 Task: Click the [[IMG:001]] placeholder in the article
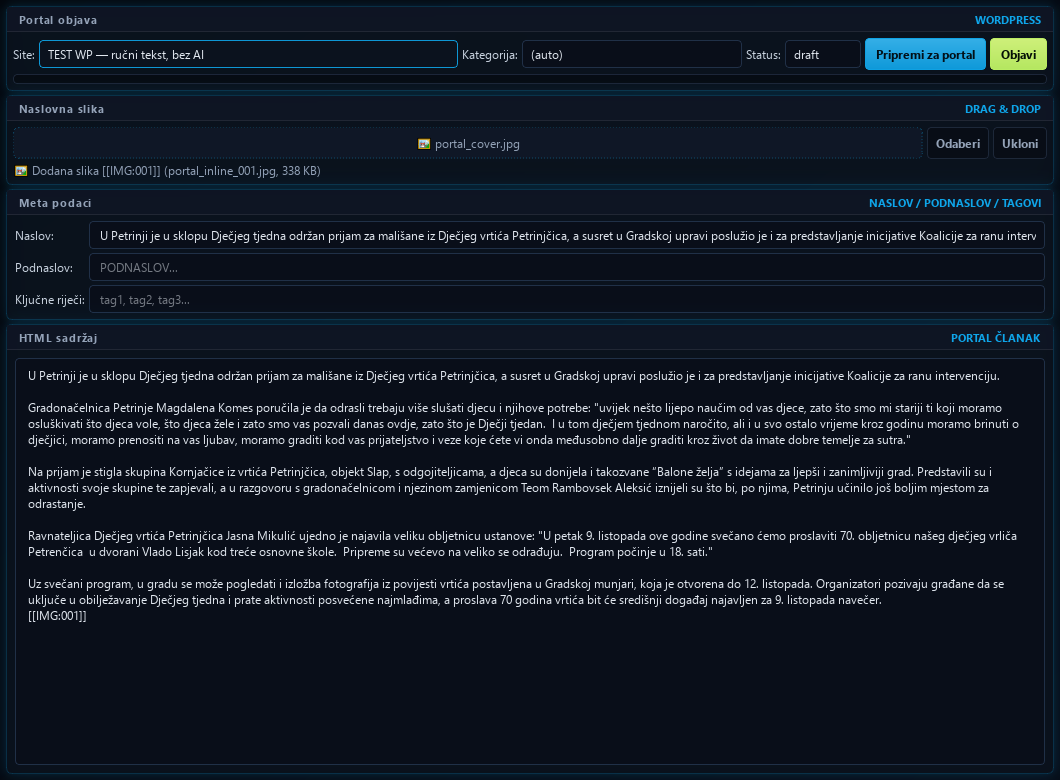coord(57,616)
